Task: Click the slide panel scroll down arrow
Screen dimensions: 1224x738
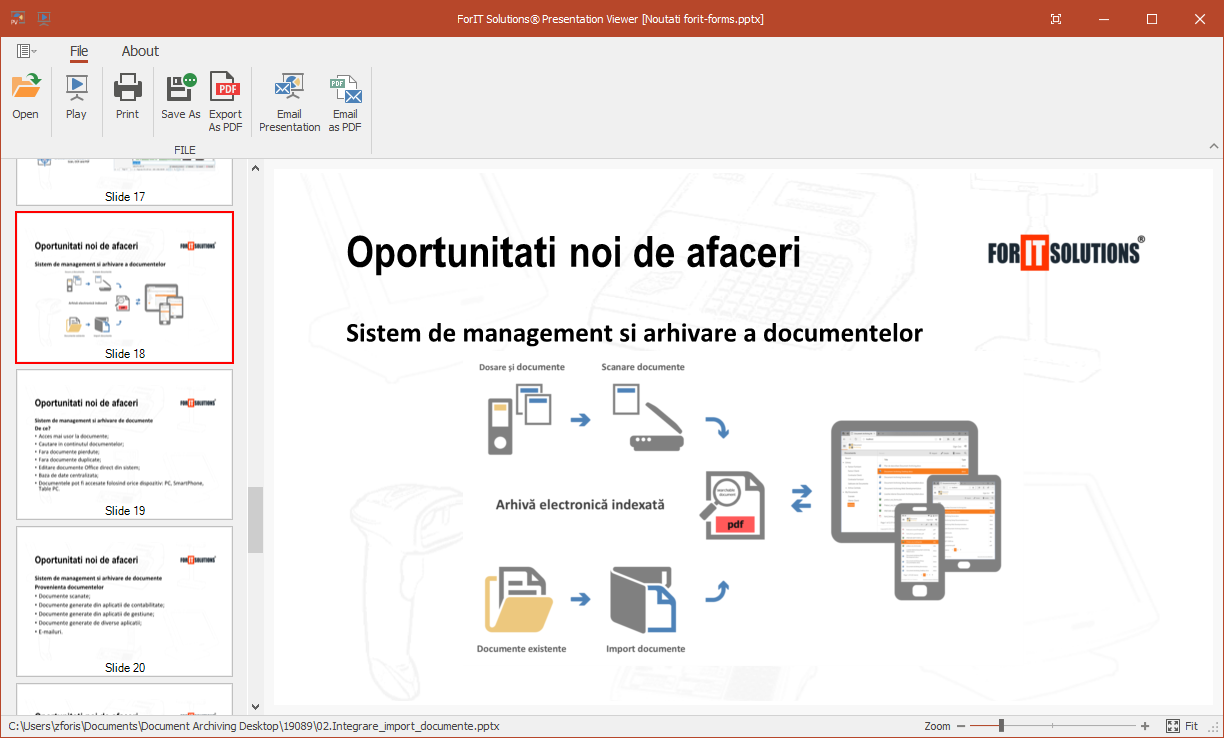Action: [255, 706]
